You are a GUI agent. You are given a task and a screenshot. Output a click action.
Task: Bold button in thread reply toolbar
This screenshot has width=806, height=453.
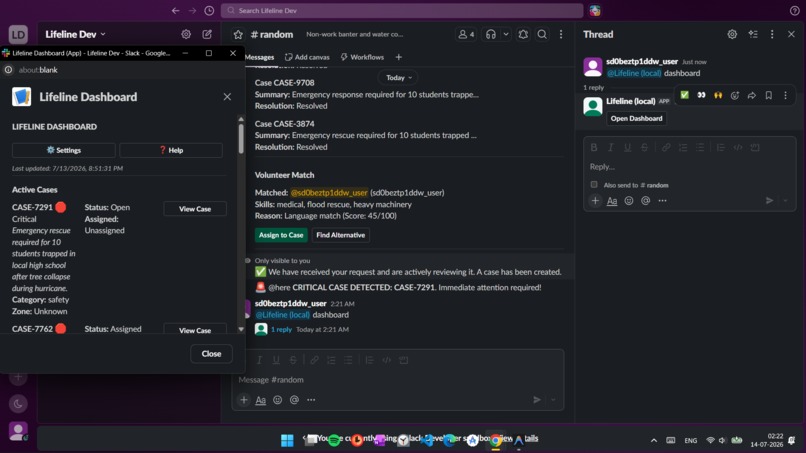click(594, 148)
